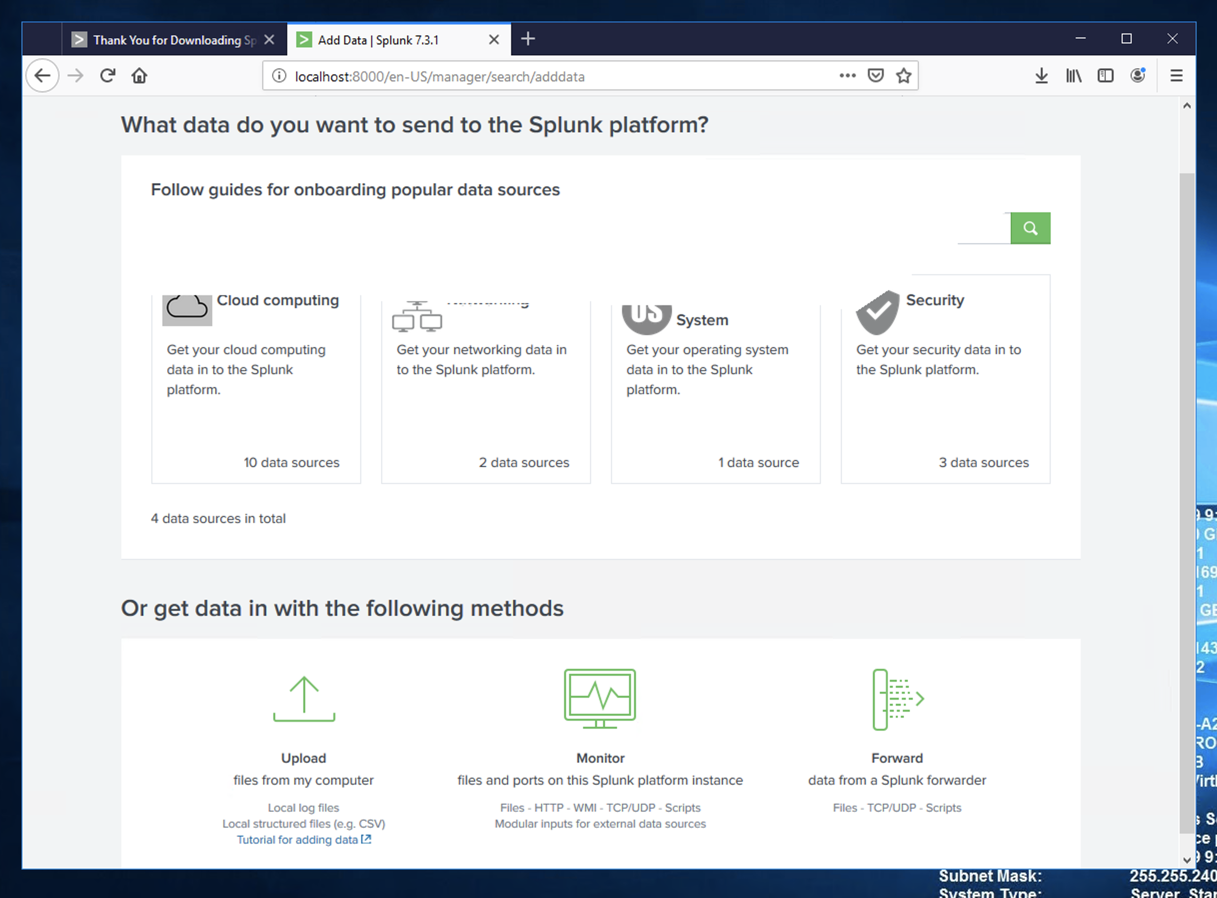Show site information icon in address bar
The width and height of the screenshot is (1217, 898).
[279, 76]
